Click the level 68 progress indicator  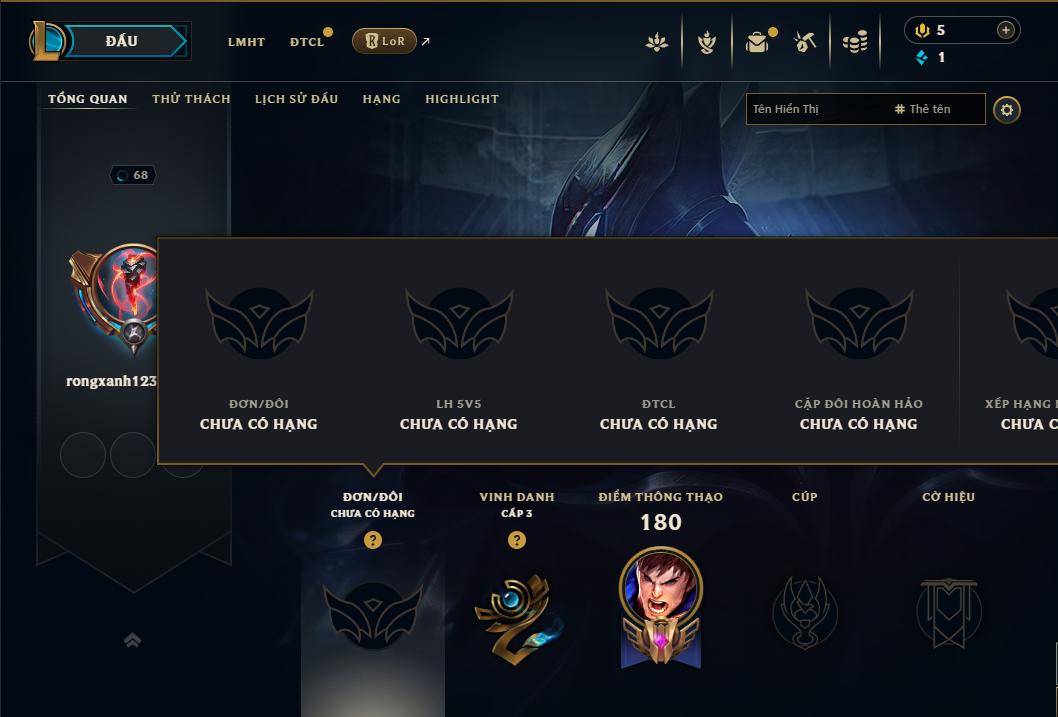133,175
